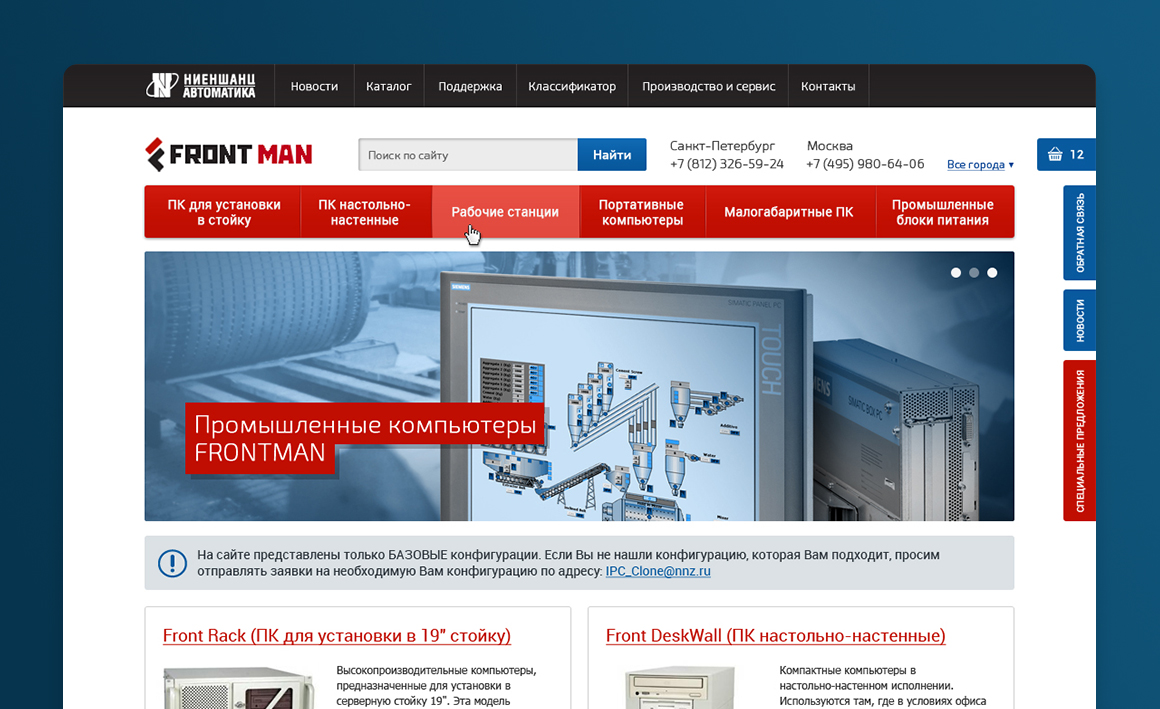
Task: Select the third banner slide dot
Action: point(992,273)
